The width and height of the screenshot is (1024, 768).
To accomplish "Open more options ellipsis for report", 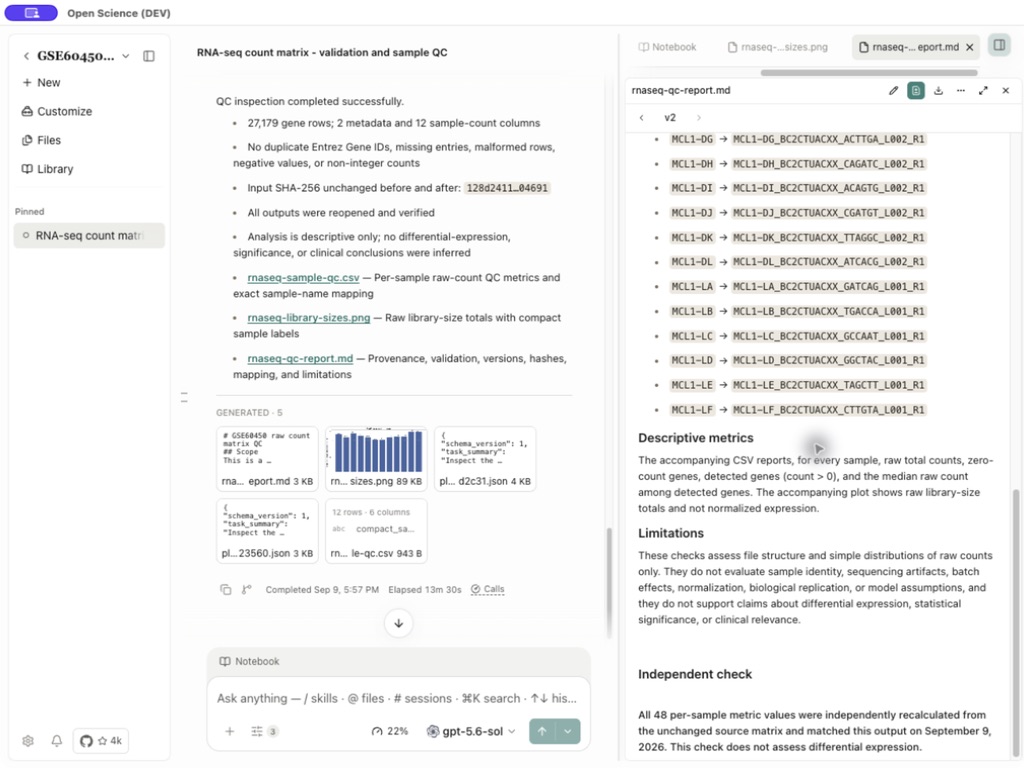I will tap(961, 91).
